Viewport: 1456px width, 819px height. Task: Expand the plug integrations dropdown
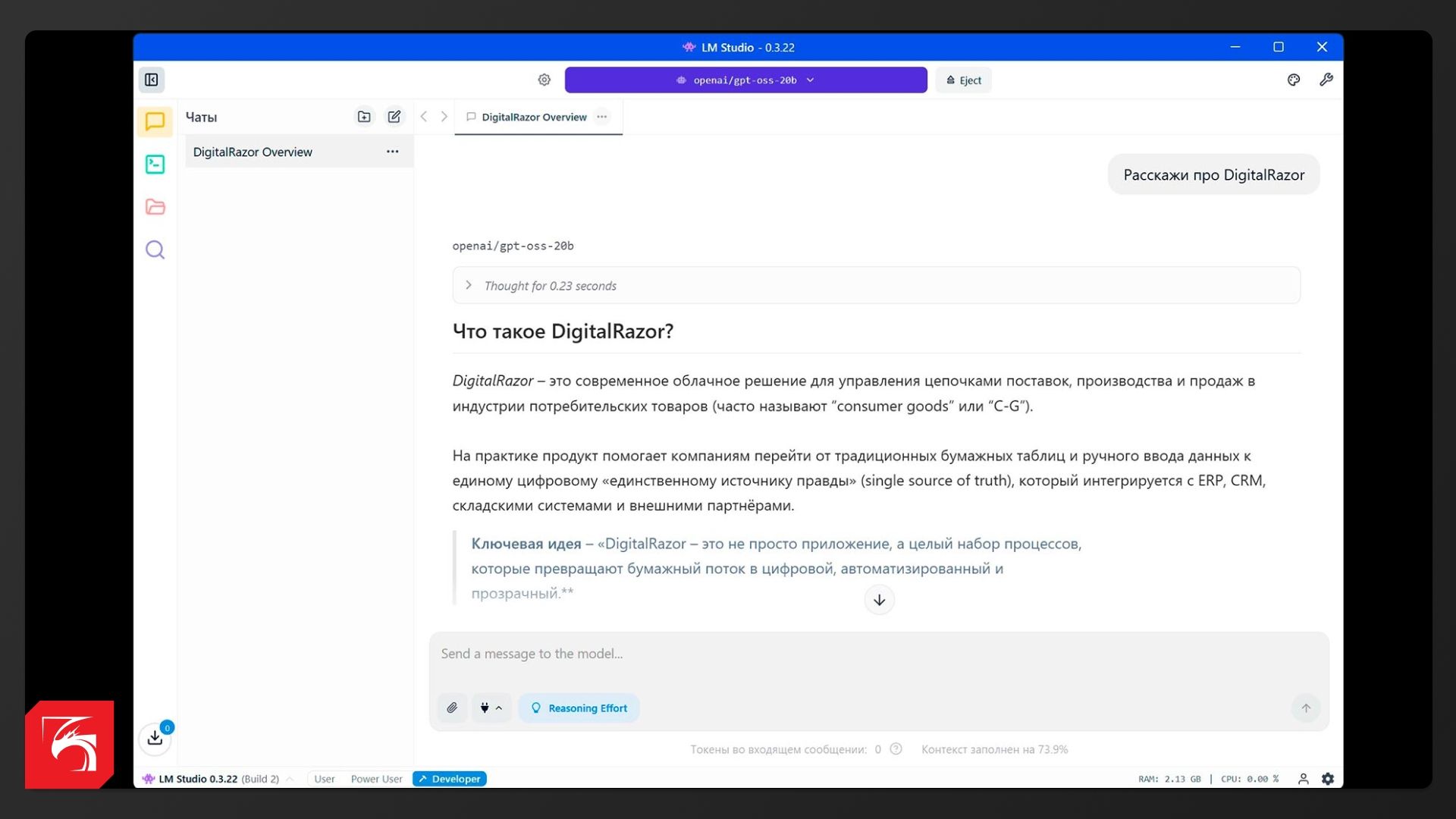pyautogui.click(x=491, y=708)
